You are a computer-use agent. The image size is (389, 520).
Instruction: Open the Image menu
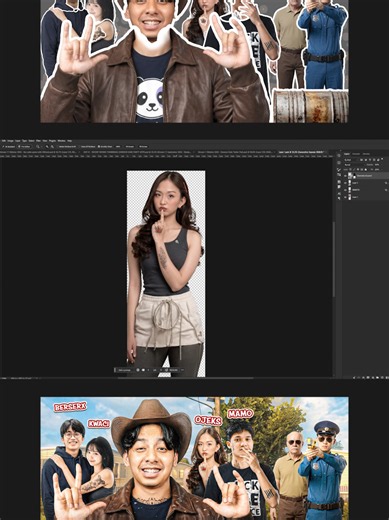tap(10, 141)
